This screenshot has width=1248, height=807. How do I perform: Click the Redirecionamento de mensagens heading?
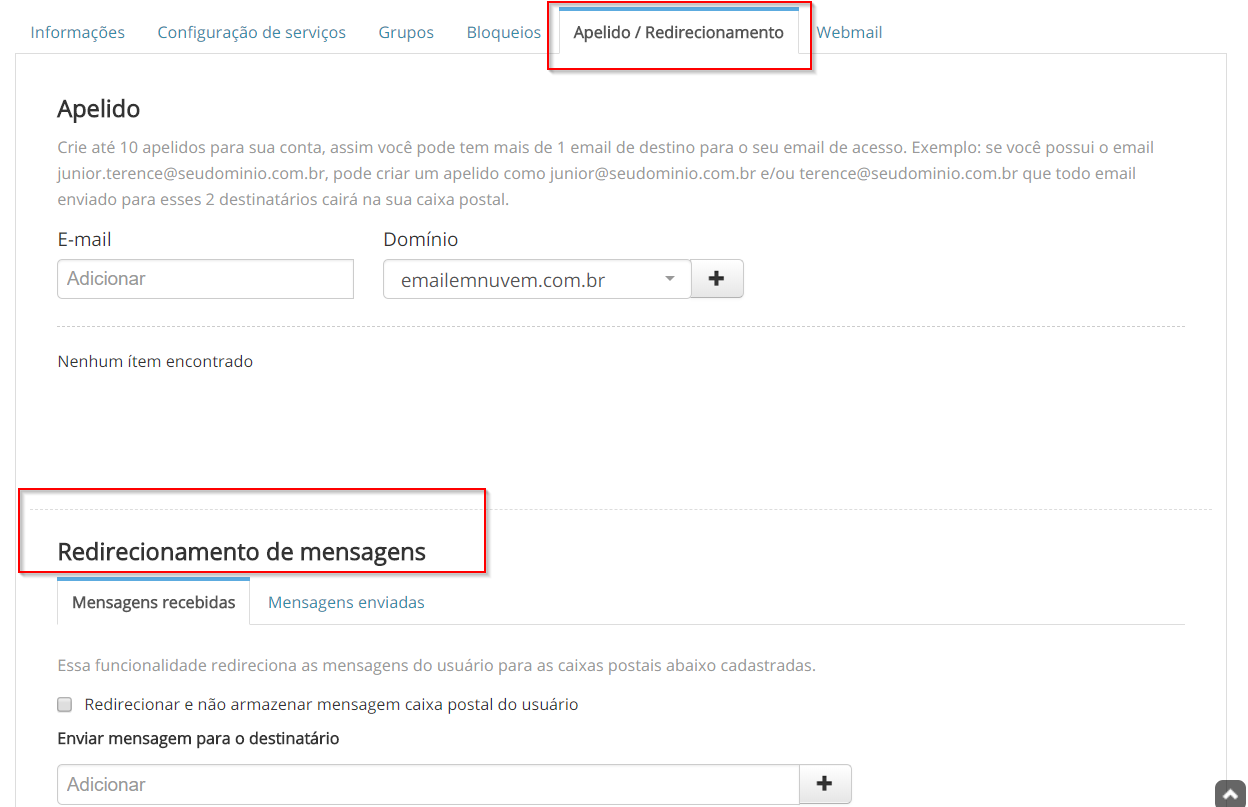pyautogui.click(x=241, y=551)
